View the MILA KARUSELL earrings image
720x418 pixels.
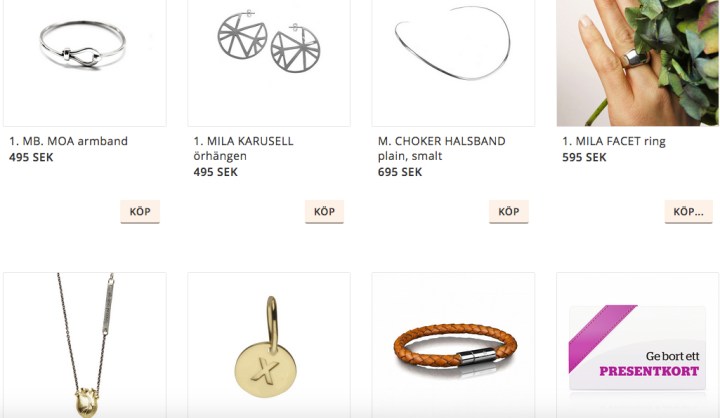click(x=269, y=62)
